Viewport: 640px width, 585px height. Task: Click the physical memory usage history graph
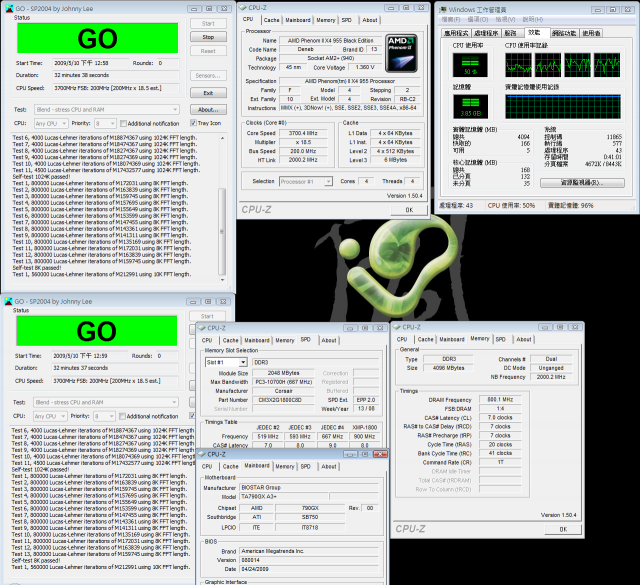click(563, 107)
